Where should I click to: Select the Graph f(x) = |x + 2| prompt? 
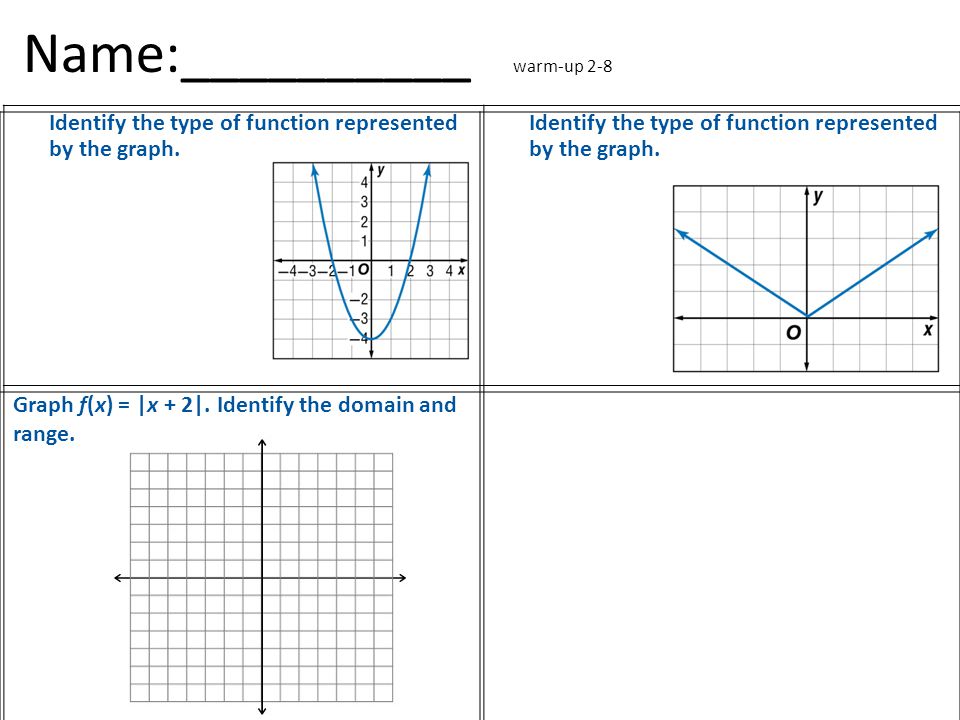point(234,419)
